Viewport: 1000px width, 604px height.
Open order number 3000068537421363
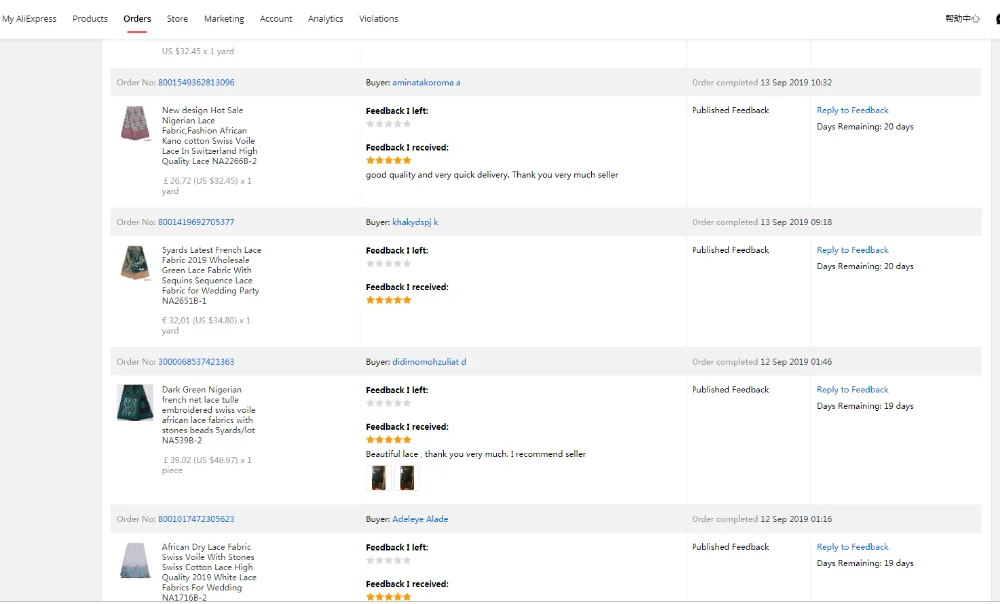(x=196, y=362)
